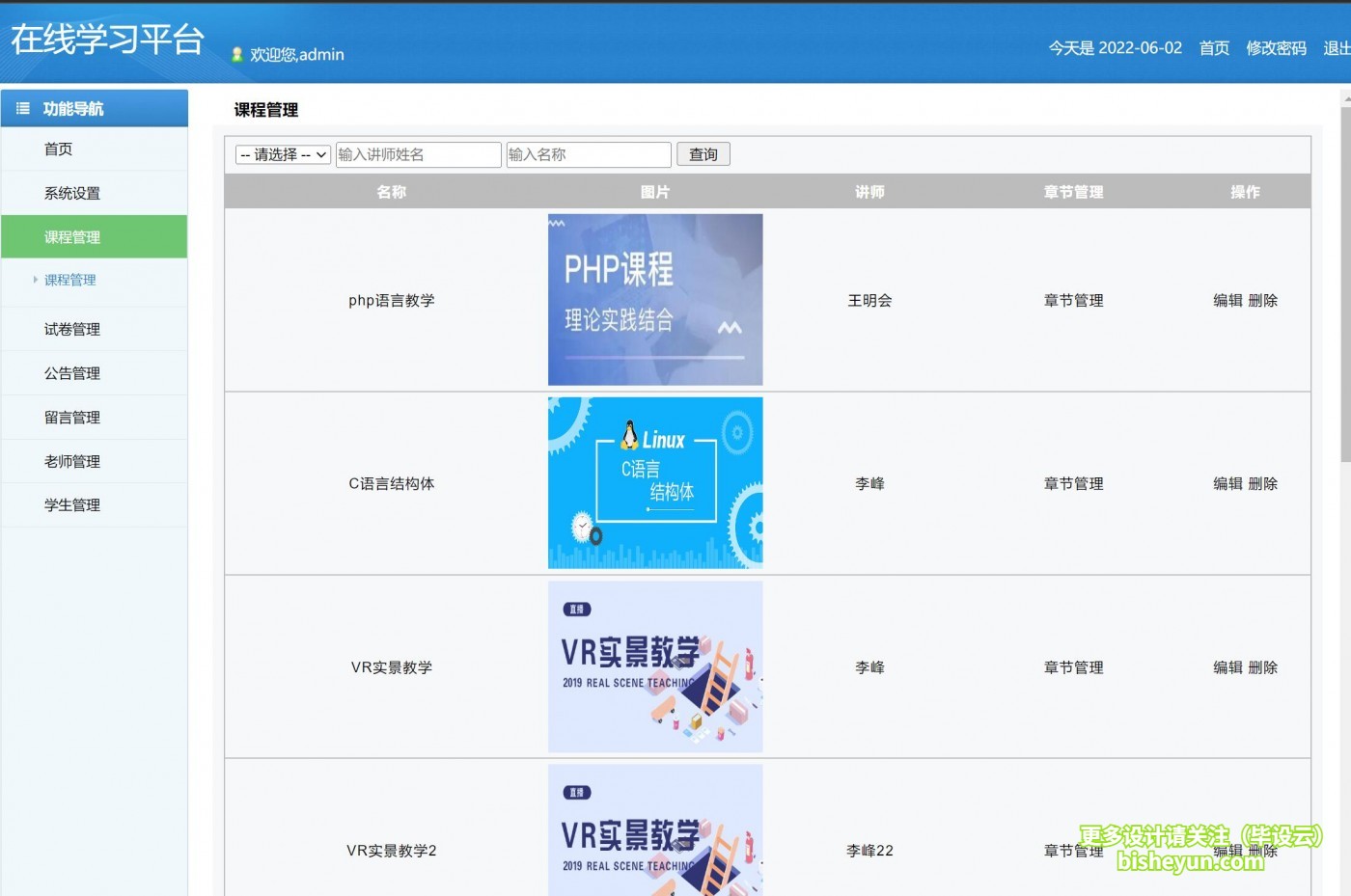Click the 首页 link in the header
The image size is (1351, 896).
(1214, 48)
